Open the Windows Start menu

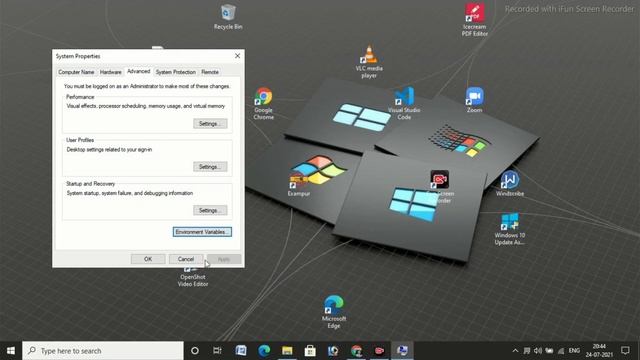point(11,351)
